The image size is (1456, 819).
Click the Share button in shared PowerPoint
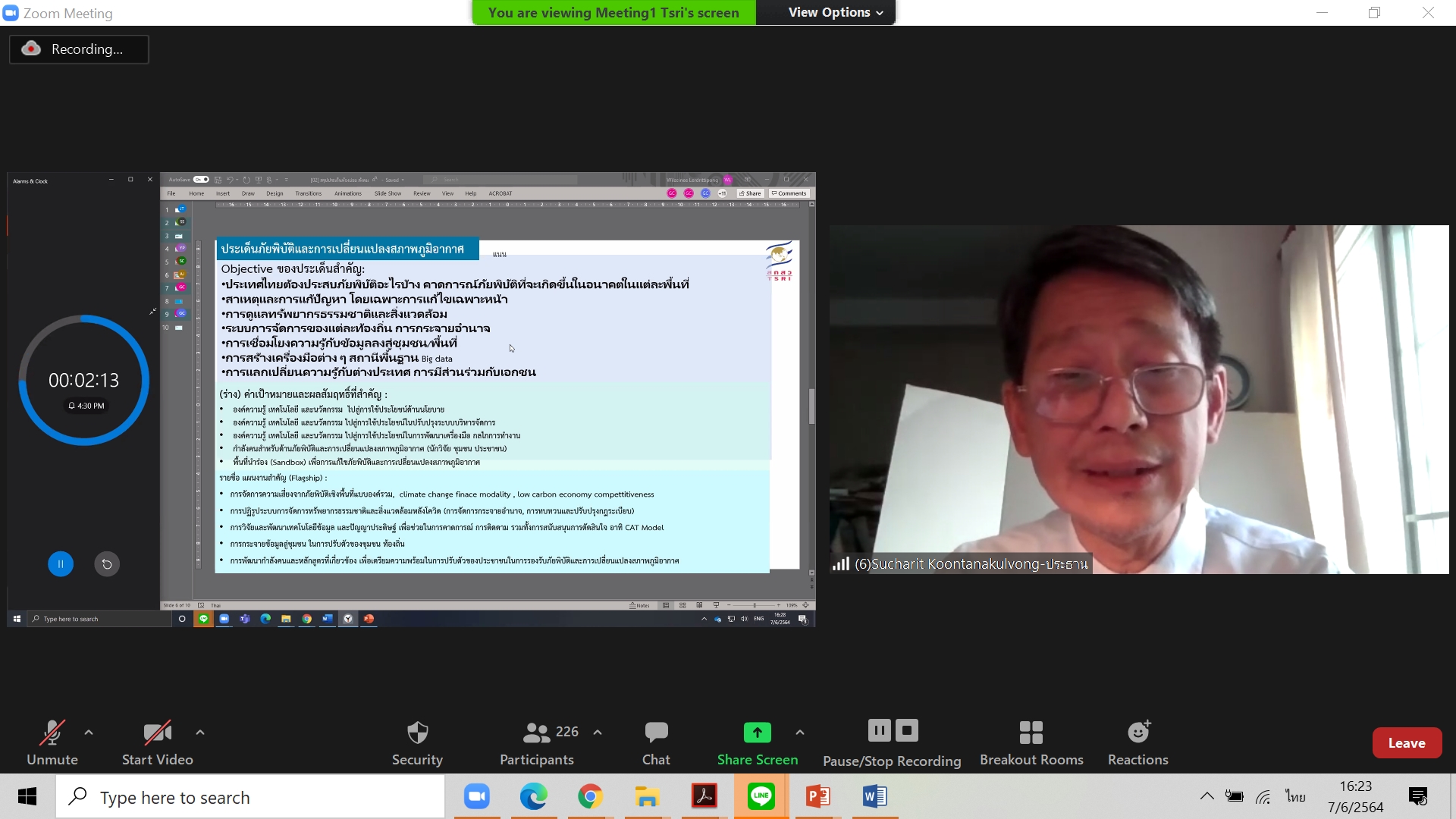coord(750,193)
